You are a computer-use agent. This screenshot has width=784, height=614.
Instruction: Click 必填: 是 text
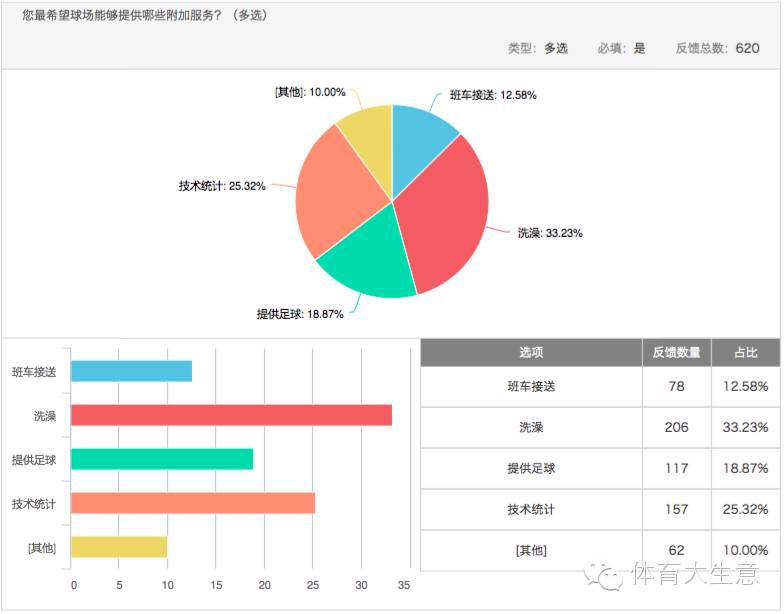pyautogui.click(x=622, y=48)
